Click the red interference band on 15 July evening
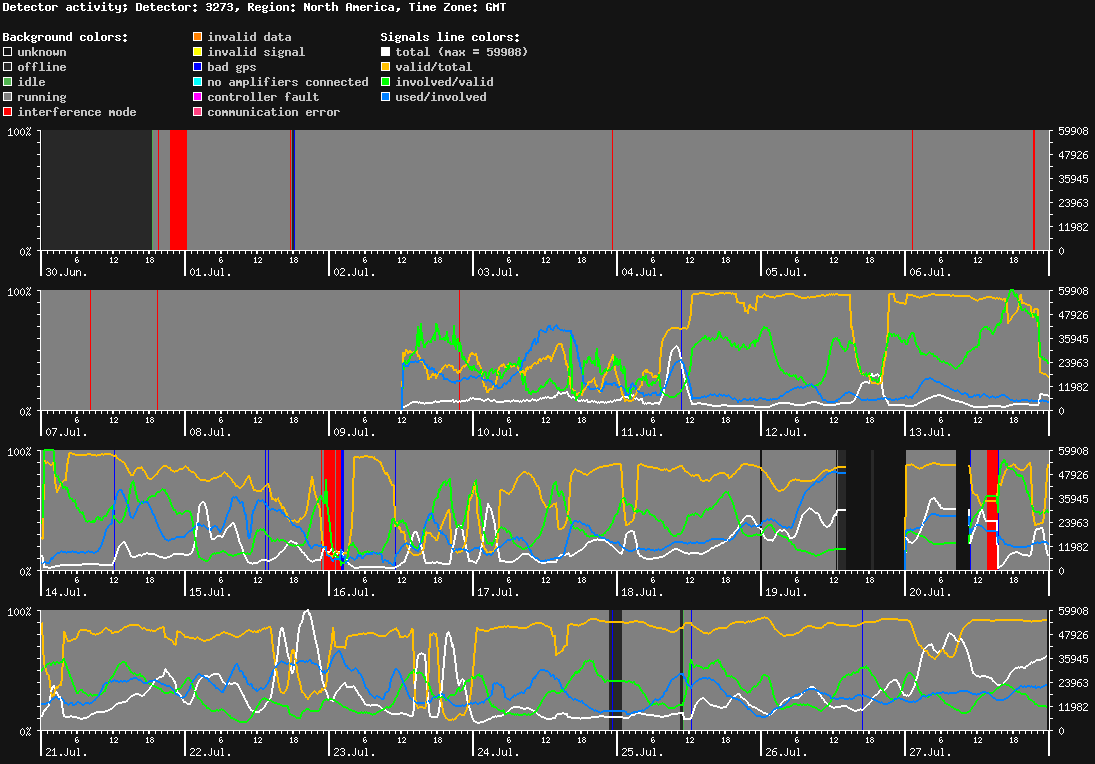 [332, 510]
